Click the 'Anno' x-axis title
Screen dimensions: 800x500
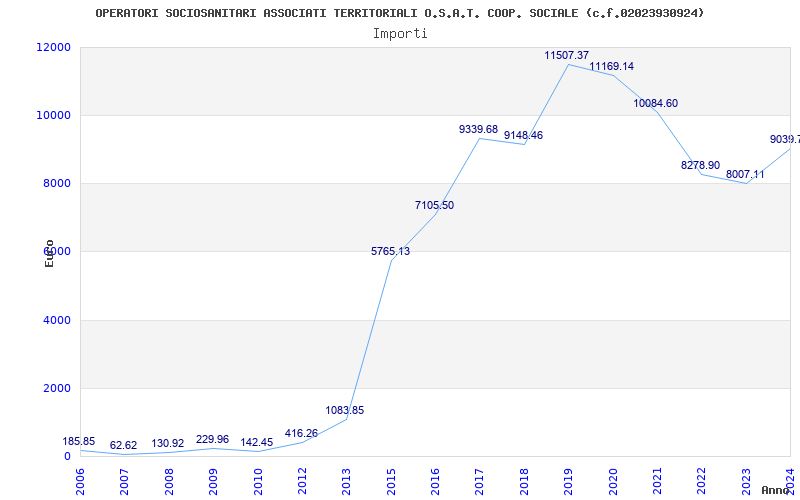tap(774, 490)
